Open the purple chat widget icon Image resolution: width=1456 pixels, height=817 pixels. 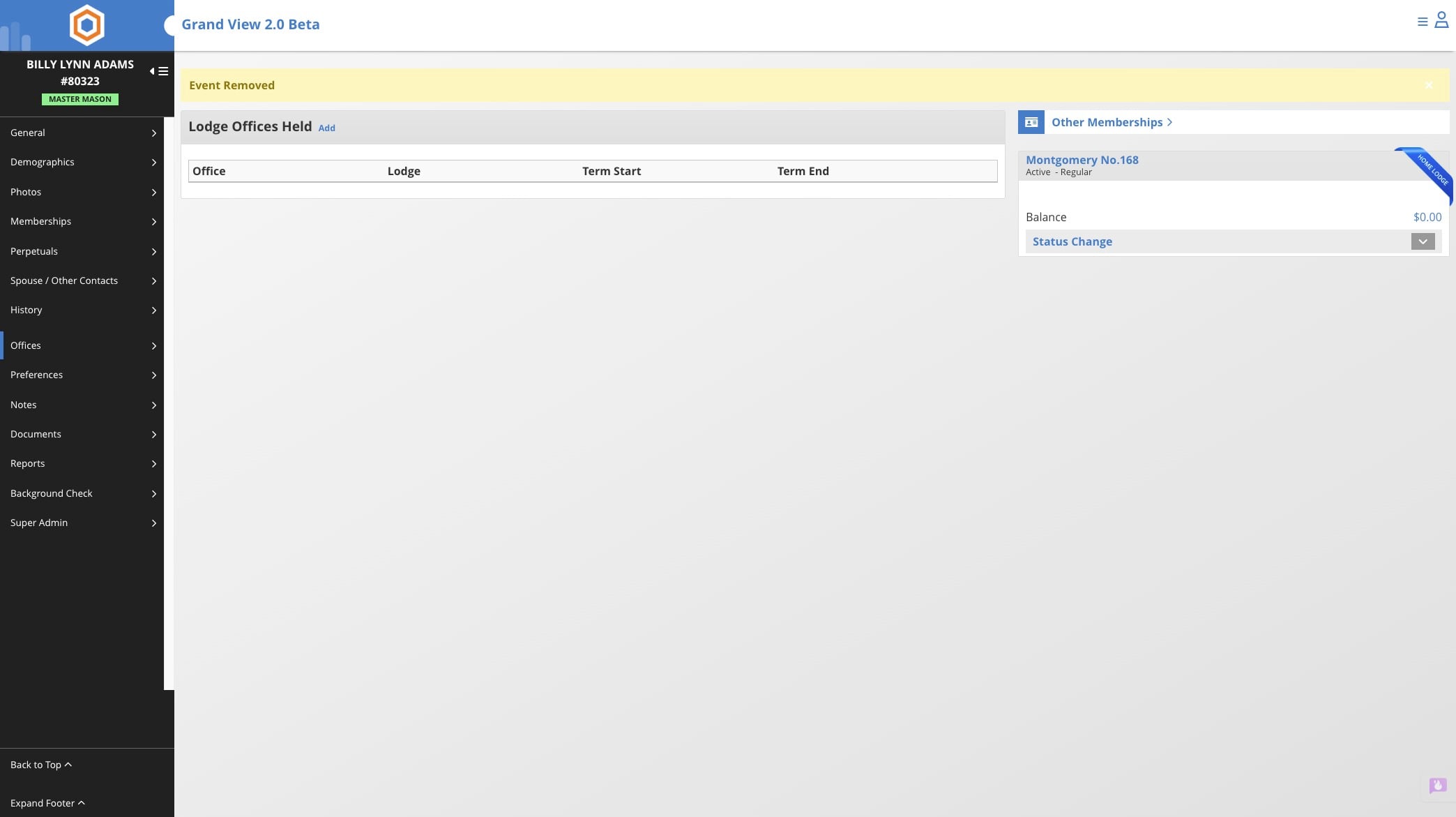click(x=1437, y=786)
